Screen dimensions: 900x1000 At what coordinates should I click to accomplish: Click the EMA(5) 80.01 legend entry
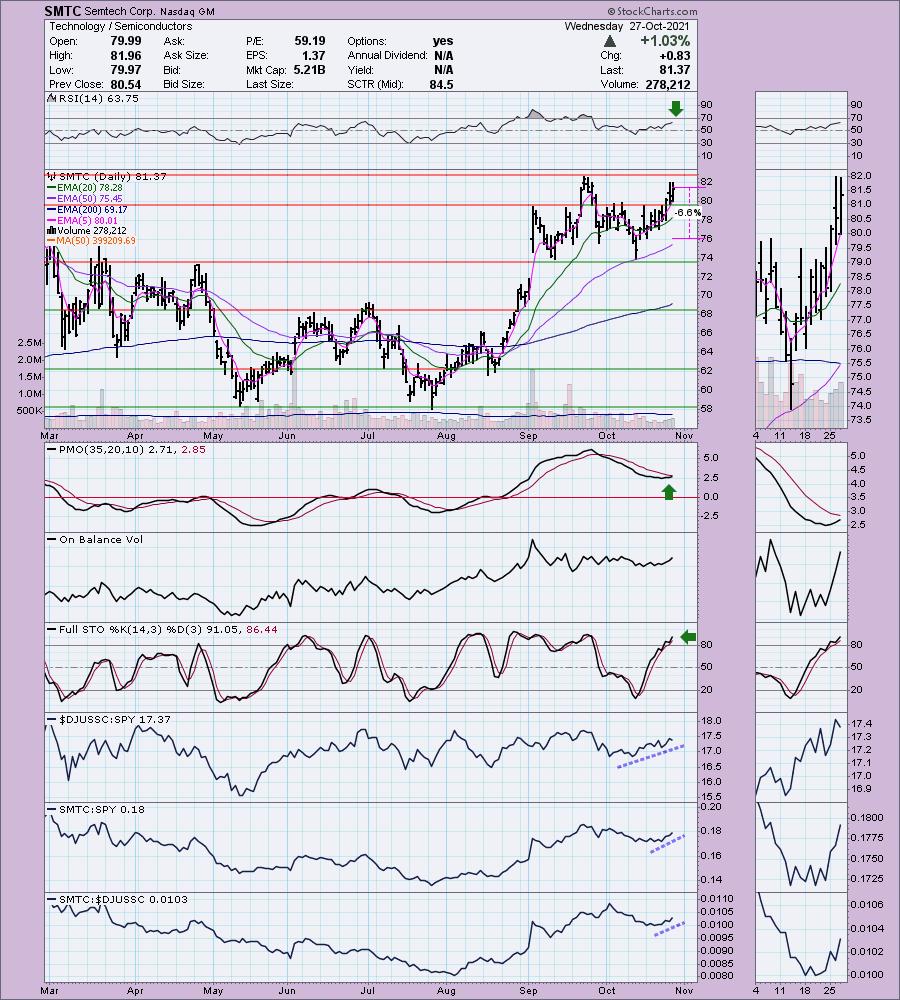(87, 220)
